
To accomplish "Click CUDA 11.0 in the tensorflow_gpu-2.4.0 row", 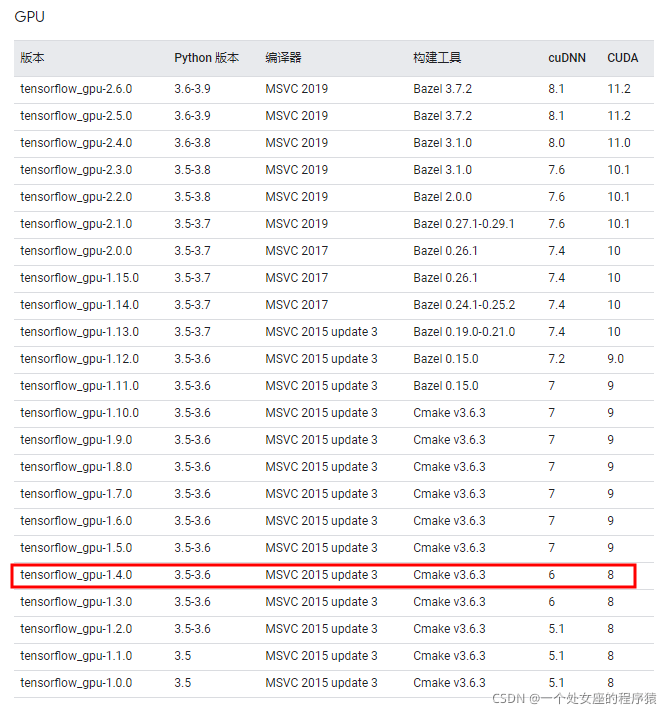I will pyautogui.click(x=619, y=143).
